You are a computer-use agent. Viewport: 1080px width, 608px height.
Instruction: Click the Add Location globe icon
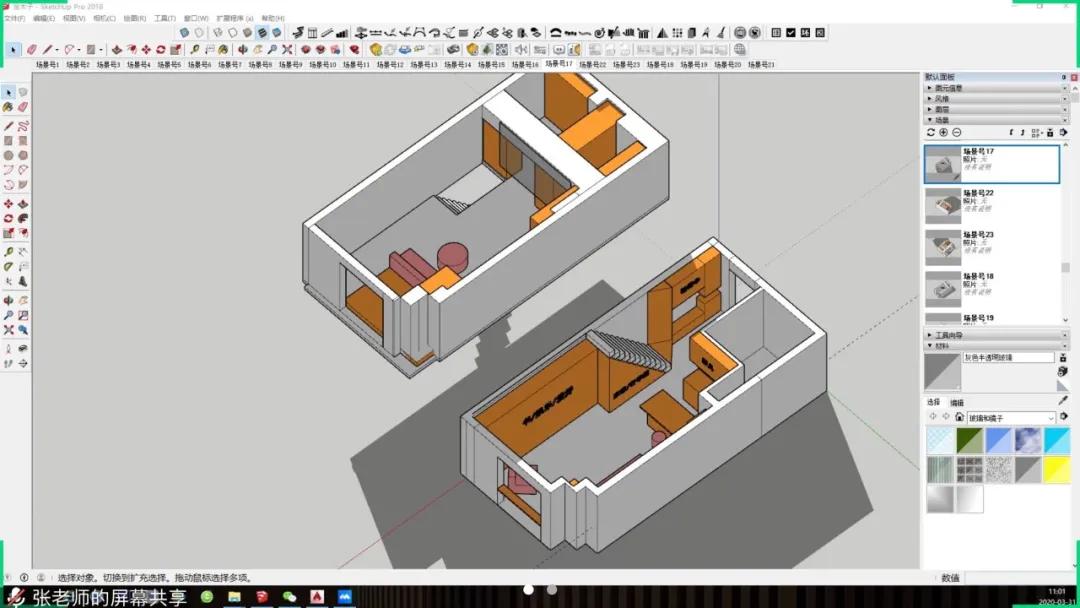[739, 49]
